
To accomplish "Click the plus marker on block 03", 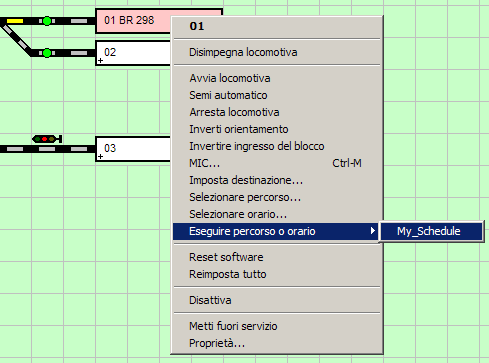I will point(100,156).
